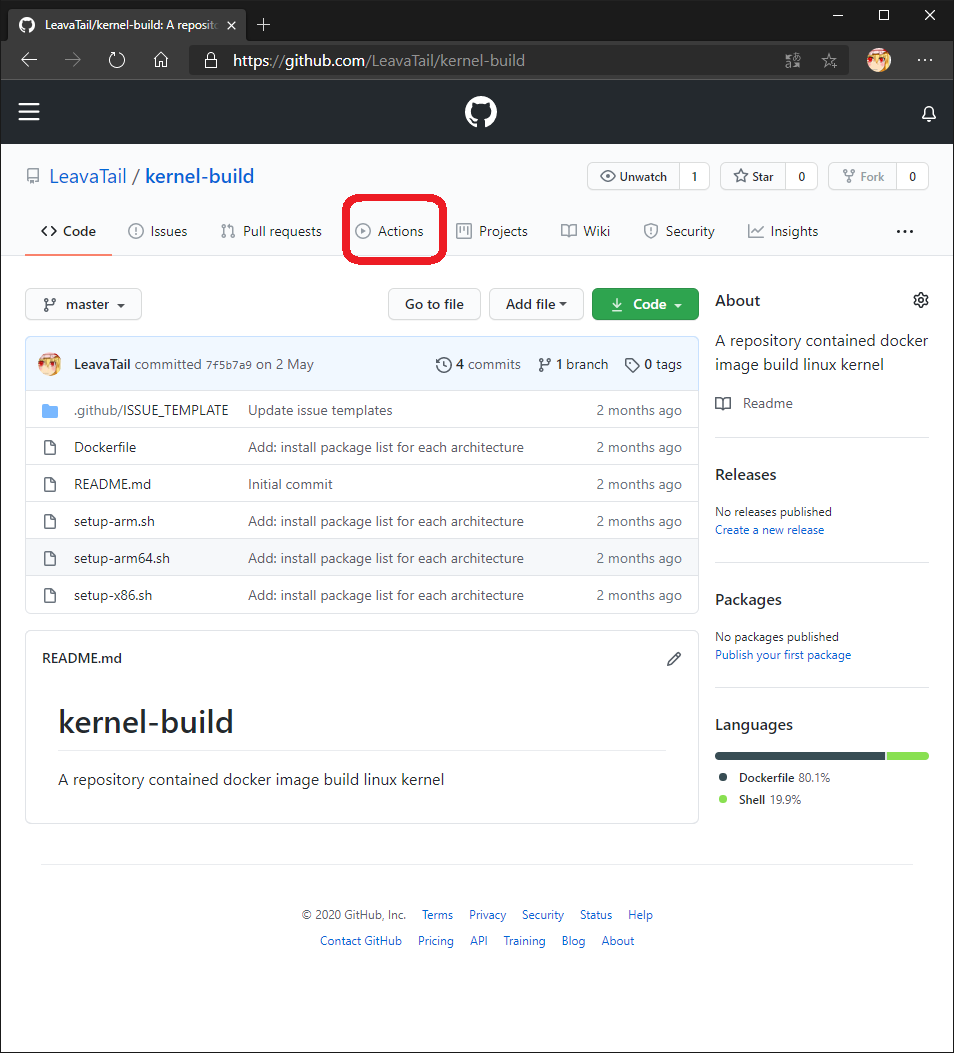Click LeavaTail commit author avatar
Image resolution: width=954 pixels, height=1053 pixels.
click(50, 364)
